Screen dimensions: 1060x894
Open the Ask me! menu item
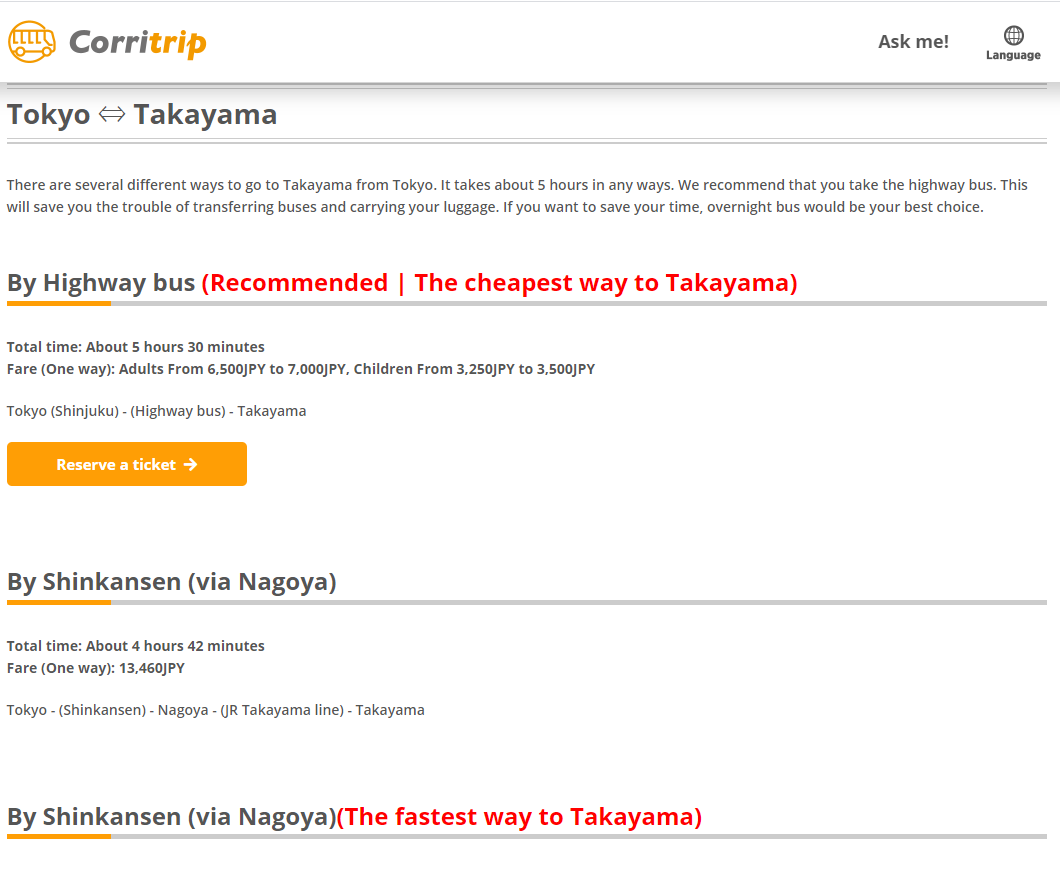[x=913, y=42]
